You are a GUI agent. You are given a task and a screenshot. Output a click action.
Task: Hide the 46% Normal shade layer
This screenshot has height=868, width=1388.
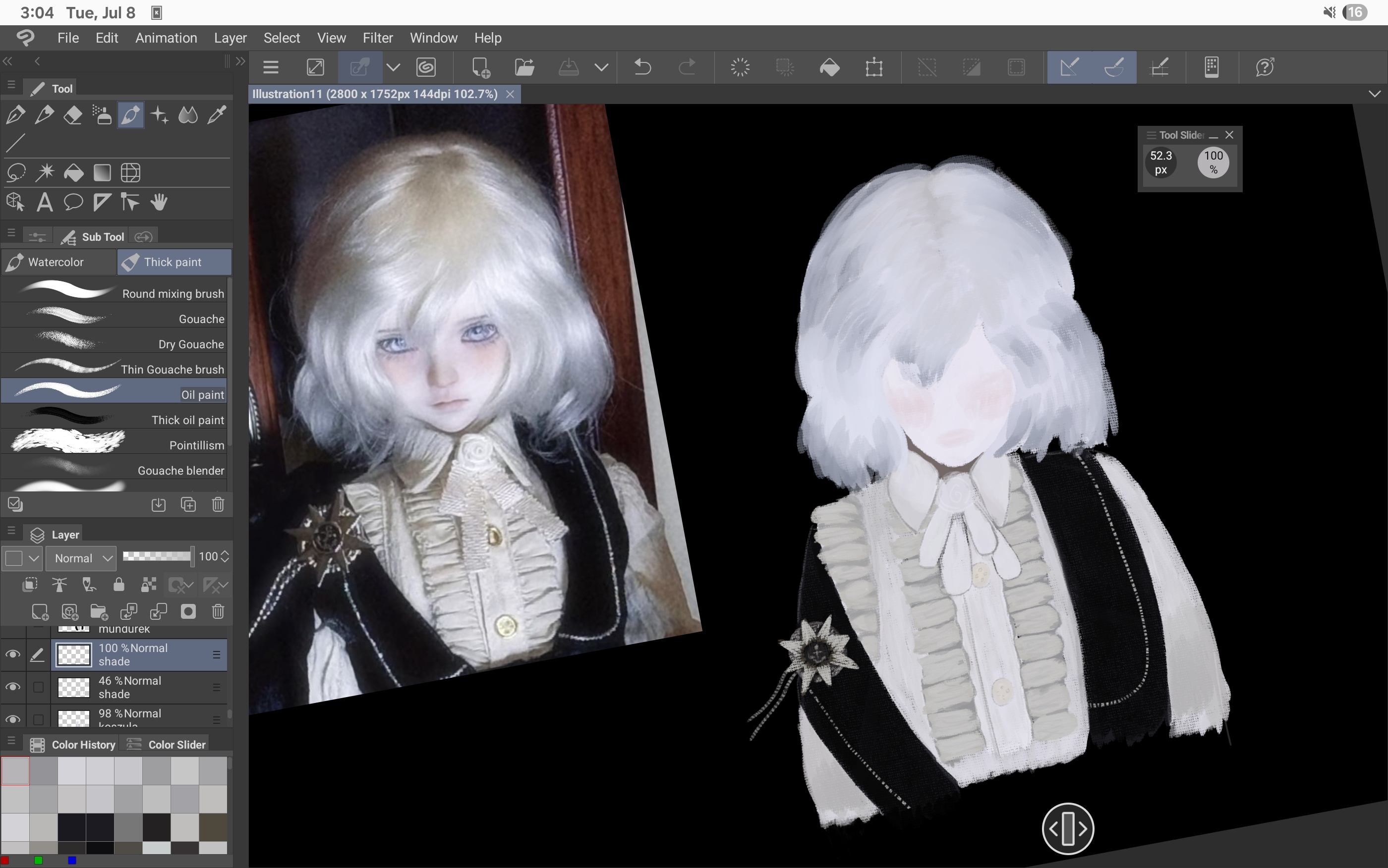[12, 687]
